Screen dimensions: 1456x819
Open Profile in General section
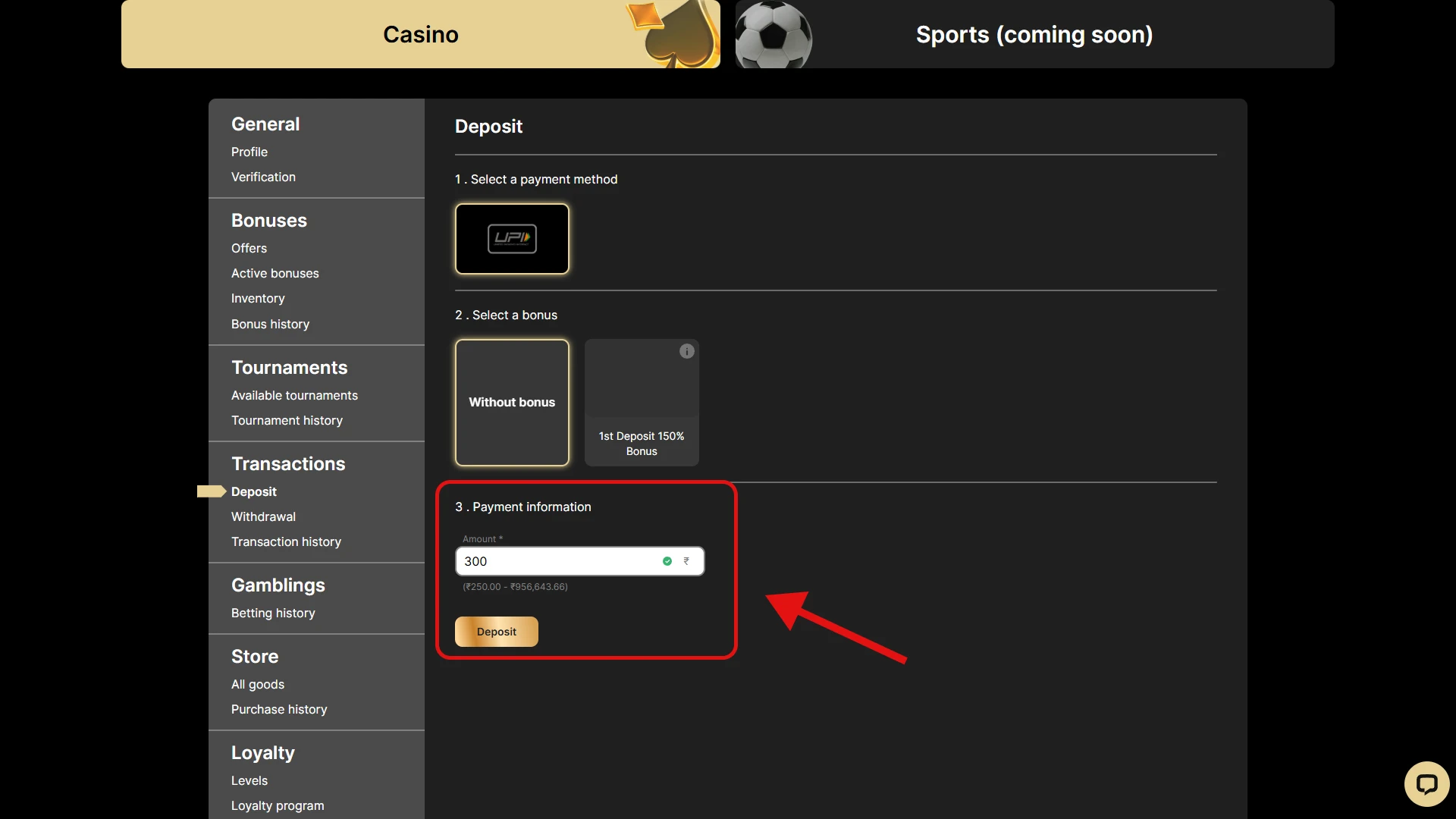249,152
